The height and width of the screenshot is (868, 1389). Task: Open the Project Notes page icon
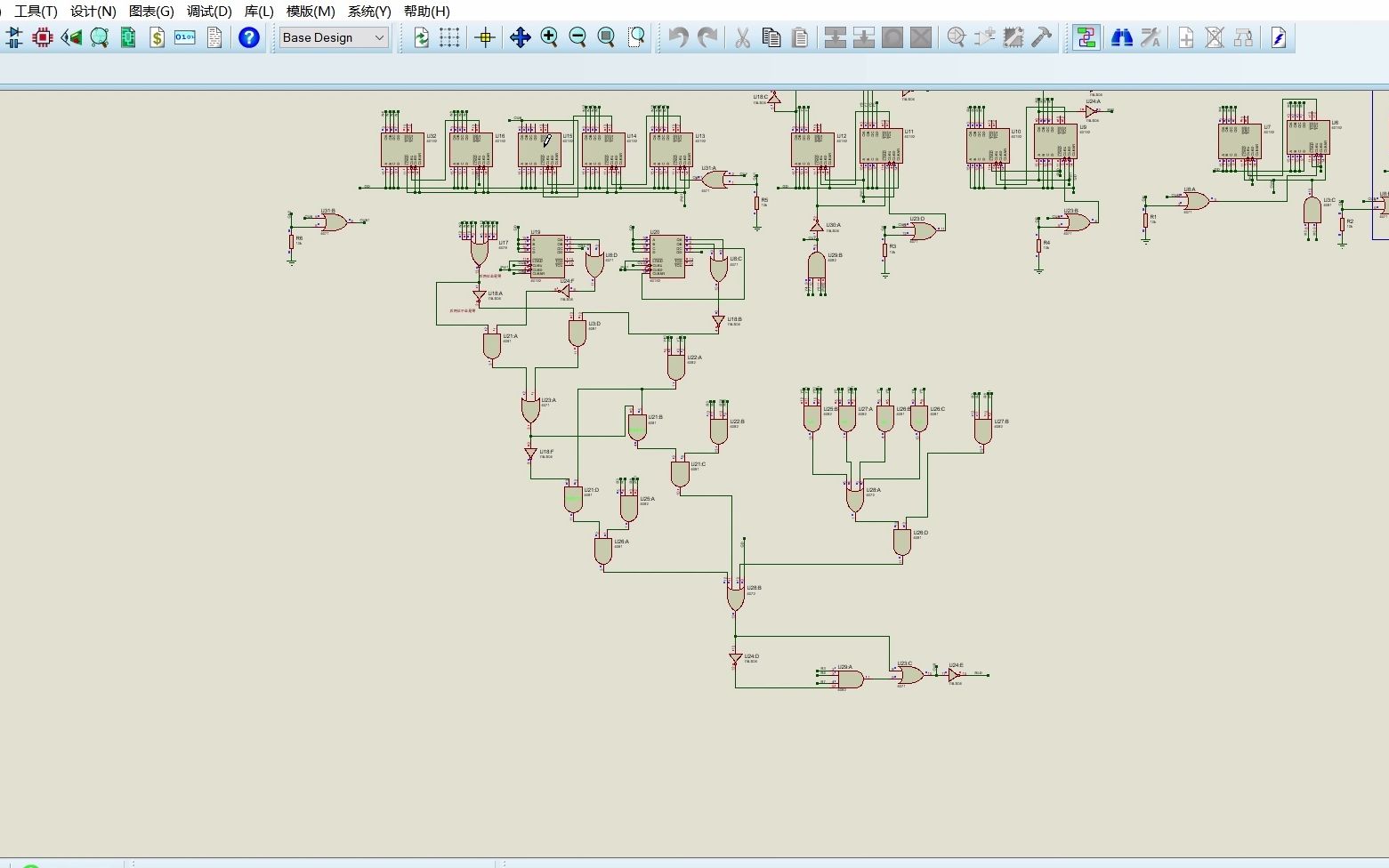coord(214,37)
